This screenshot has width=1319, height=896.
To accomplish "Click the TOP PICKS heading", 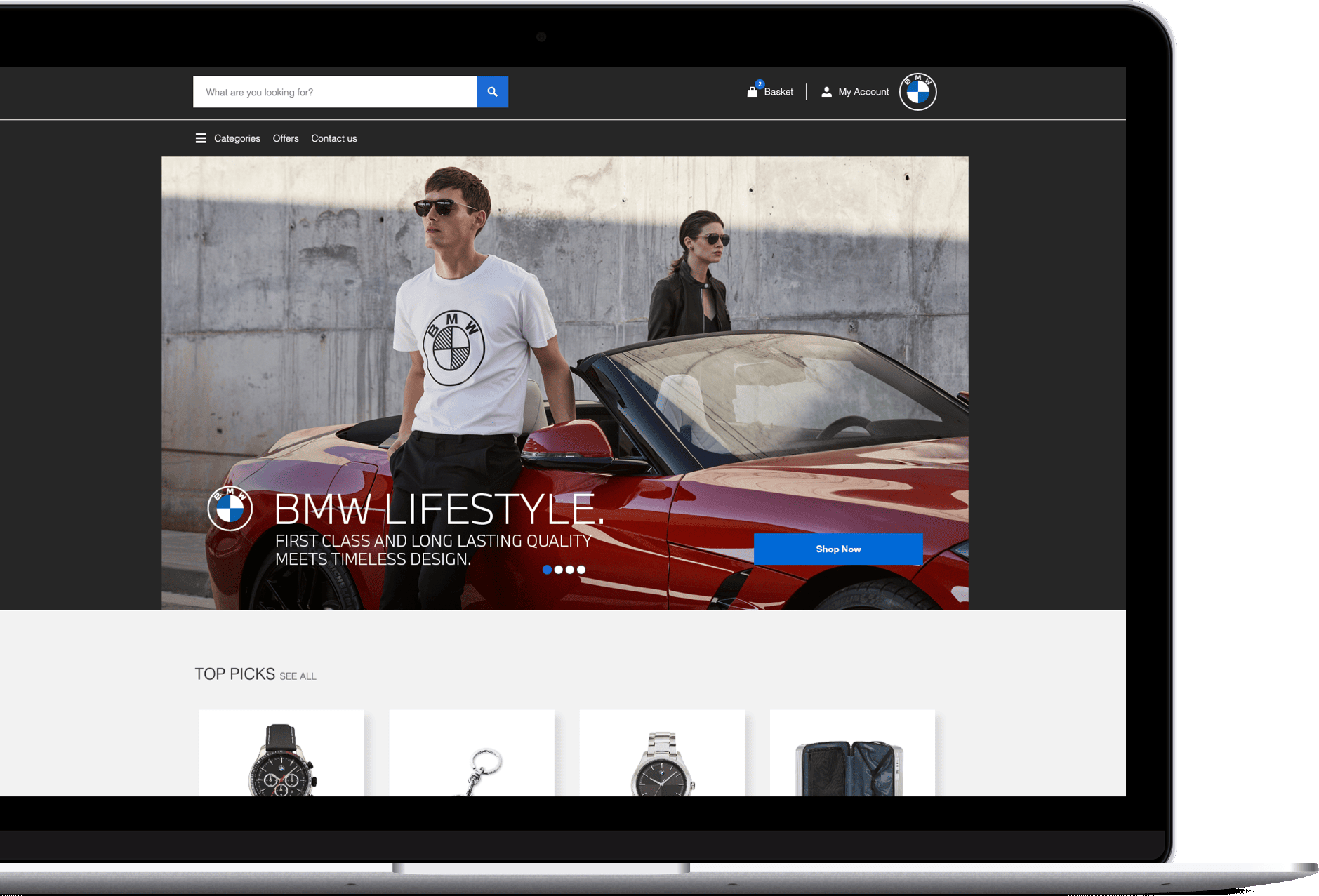I will [x=234, y=674].
